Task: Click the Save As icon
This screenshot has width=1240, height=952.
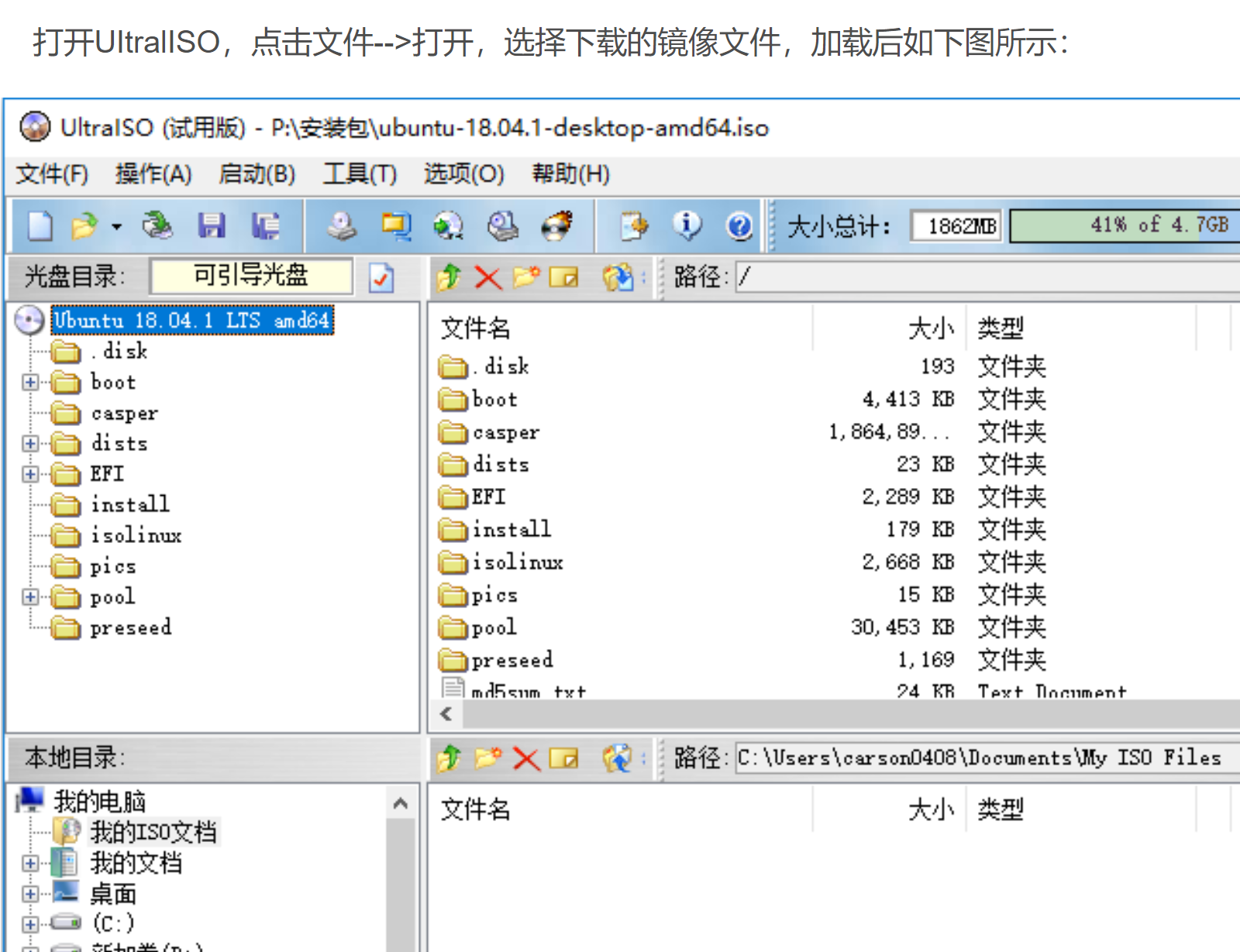Action: tap(265, 225)
